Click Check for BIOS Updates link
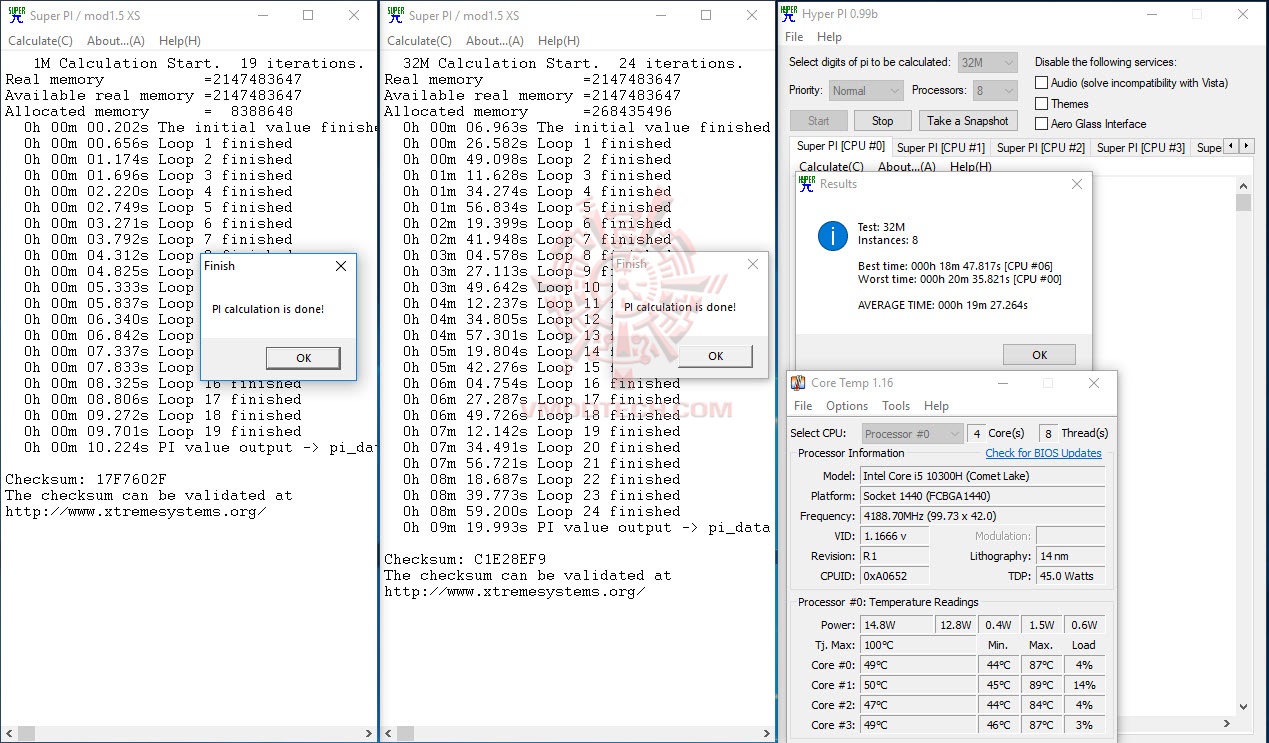The width and height of the screenshot is (1269, 743). (1043, 453)
